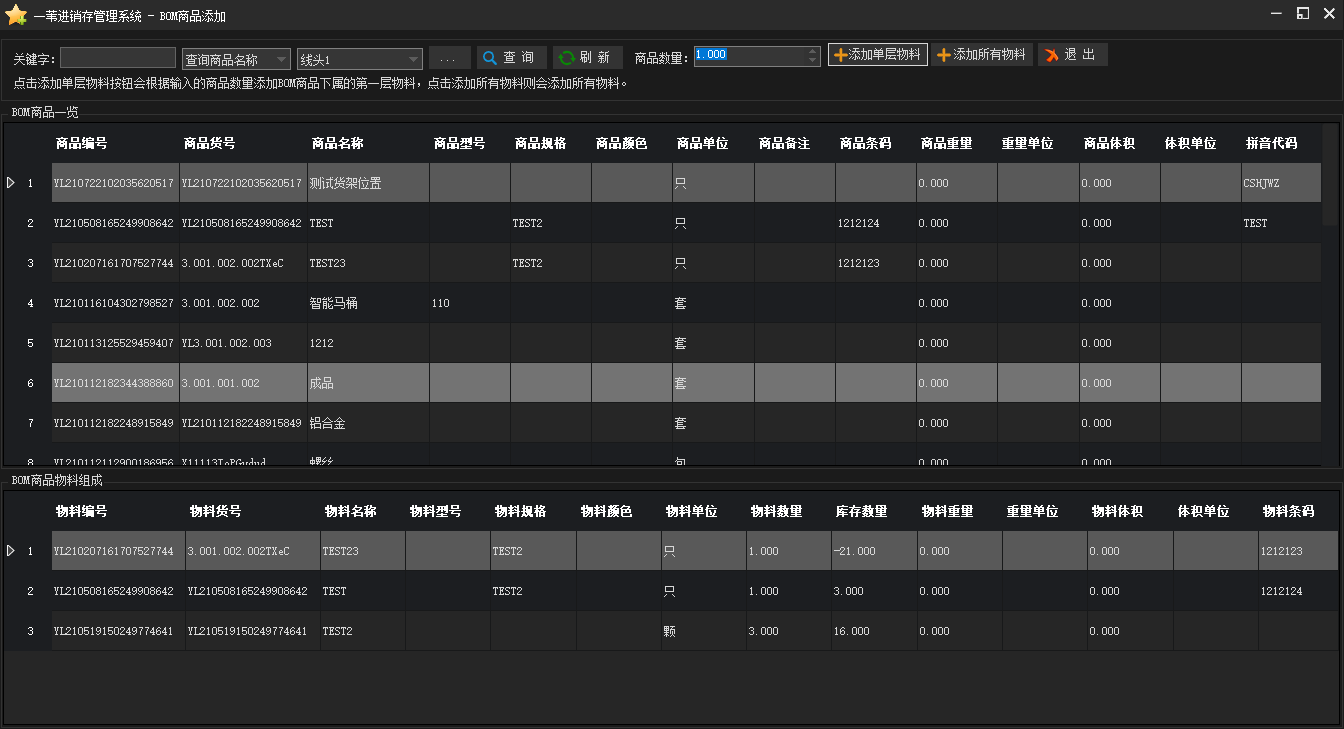Increase 商品数量 with up stepper arrow
Screen dimensions: 1344x729
(813, 51)
